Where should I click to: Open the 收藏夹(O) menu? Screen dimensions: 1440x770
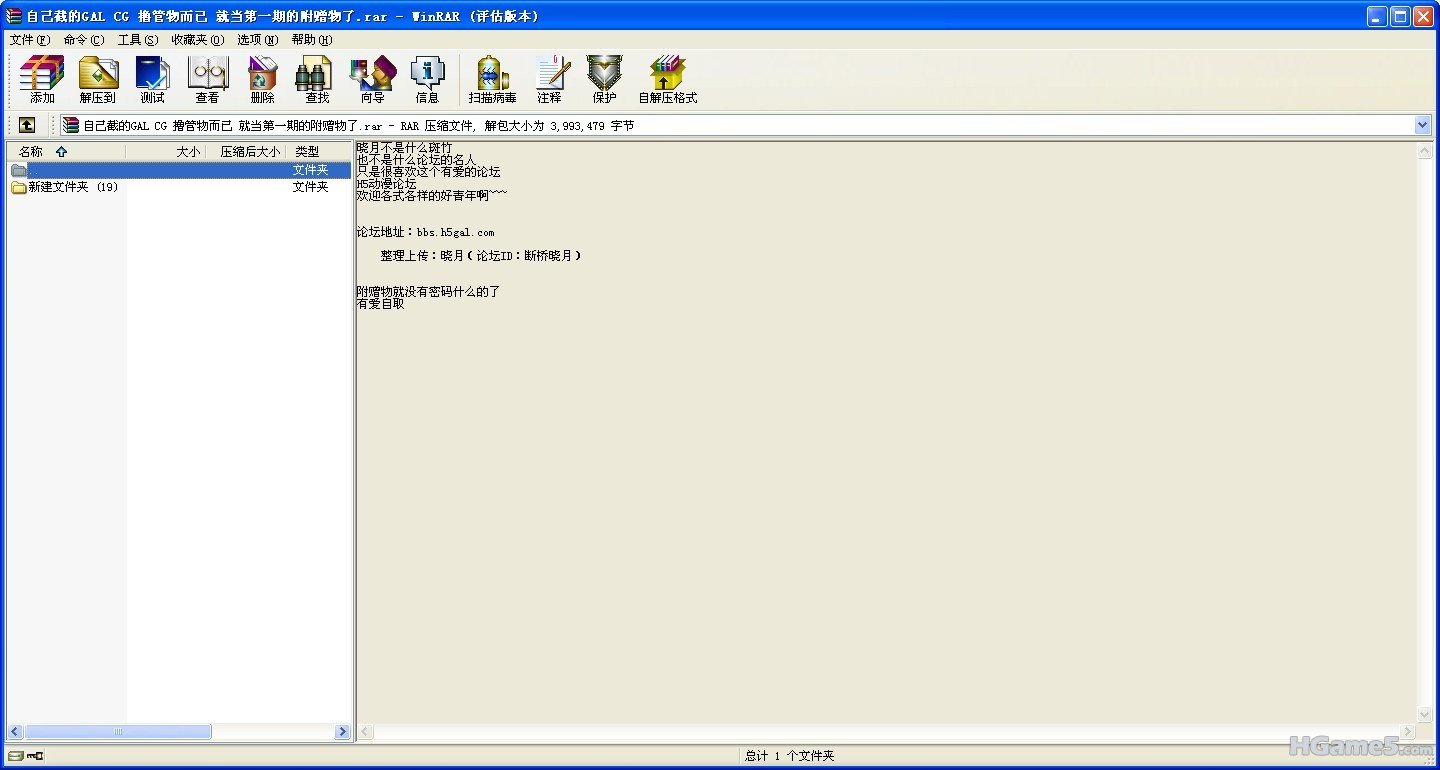(197, 40)
